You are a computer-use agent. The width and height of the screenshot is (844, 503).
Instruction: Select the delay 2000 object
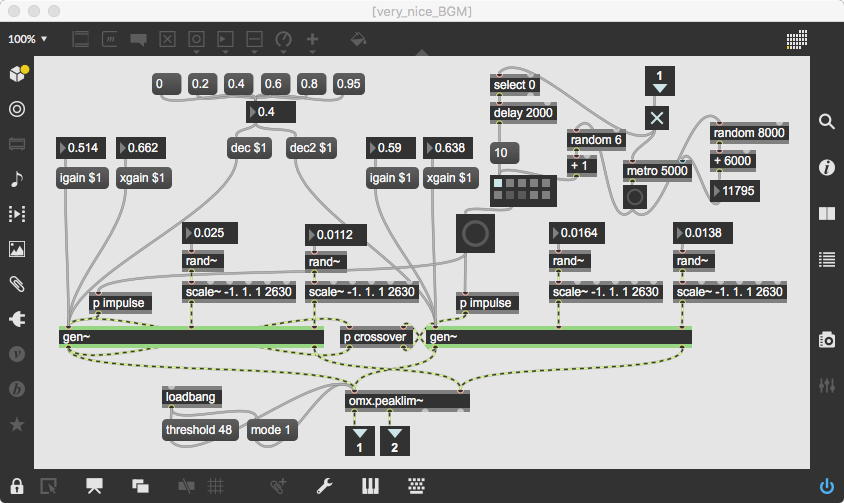(x=523, y=113)
